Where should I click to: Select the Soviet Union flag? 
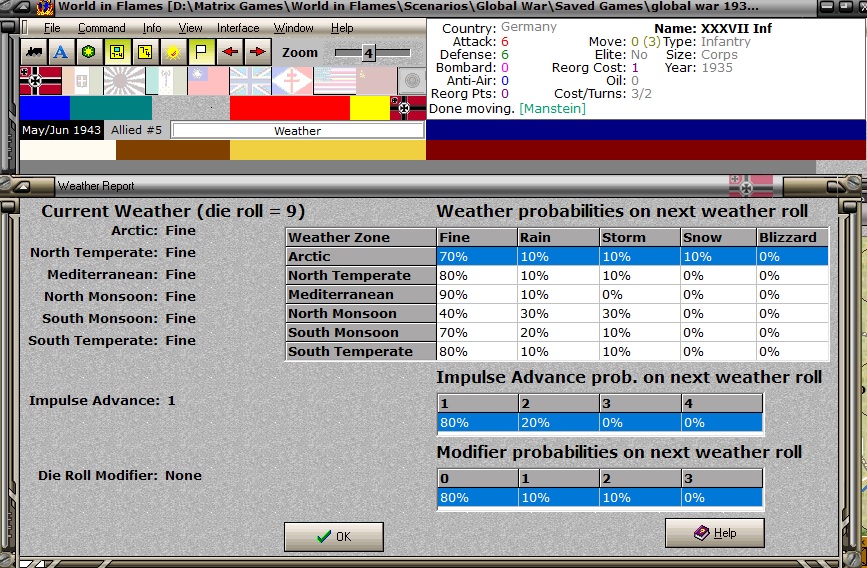(x=376, y=81)
